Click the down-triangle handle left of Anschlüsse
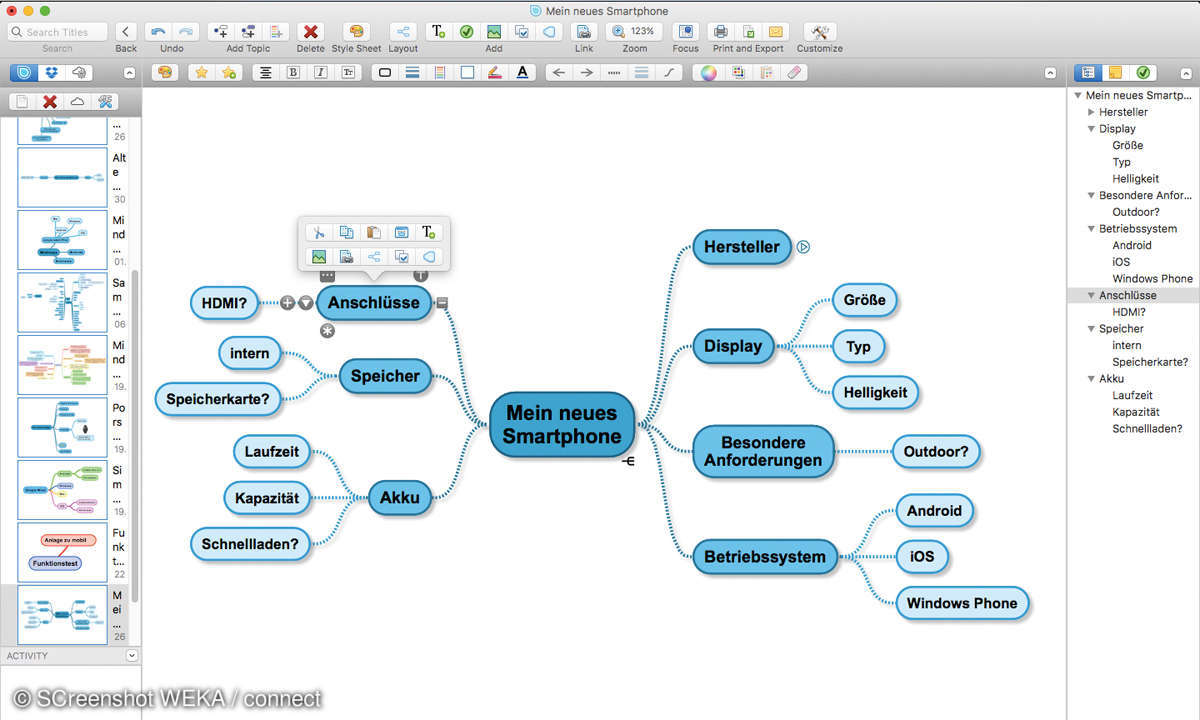 click(306, 303)
